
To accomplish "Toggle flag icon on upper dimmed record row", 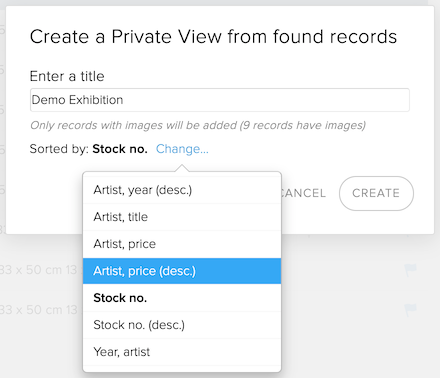I will (410, 270).
